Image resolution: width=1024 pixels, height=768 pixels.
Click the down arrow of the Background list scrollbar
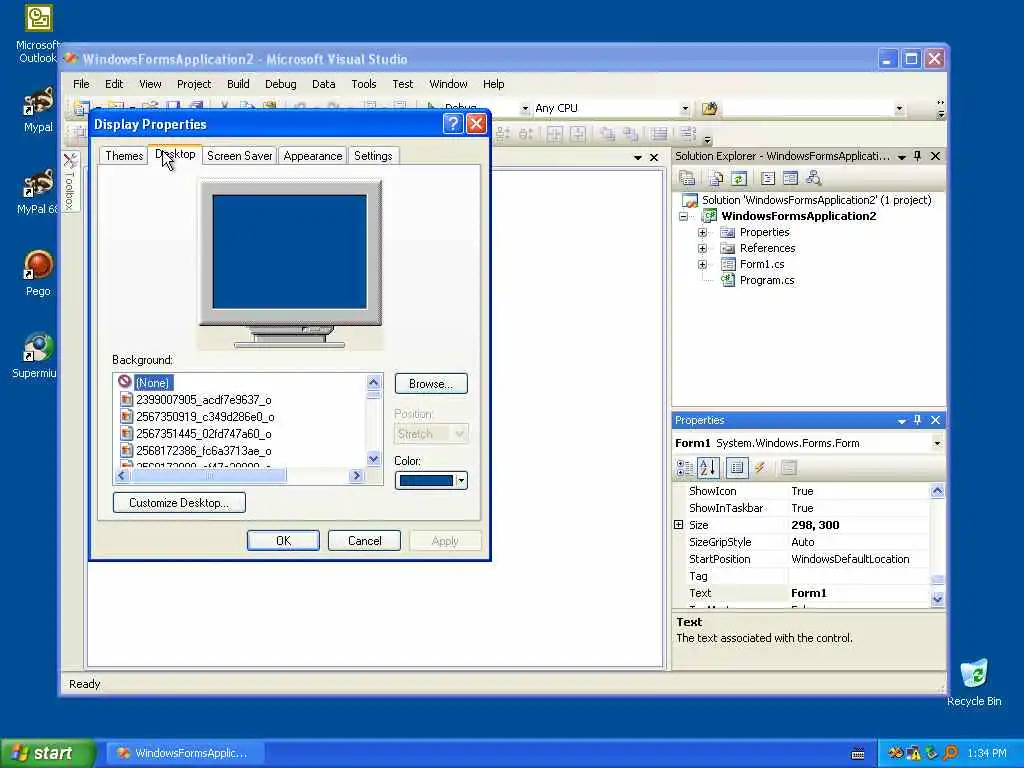pyautogui.click(x=374, y=459)
